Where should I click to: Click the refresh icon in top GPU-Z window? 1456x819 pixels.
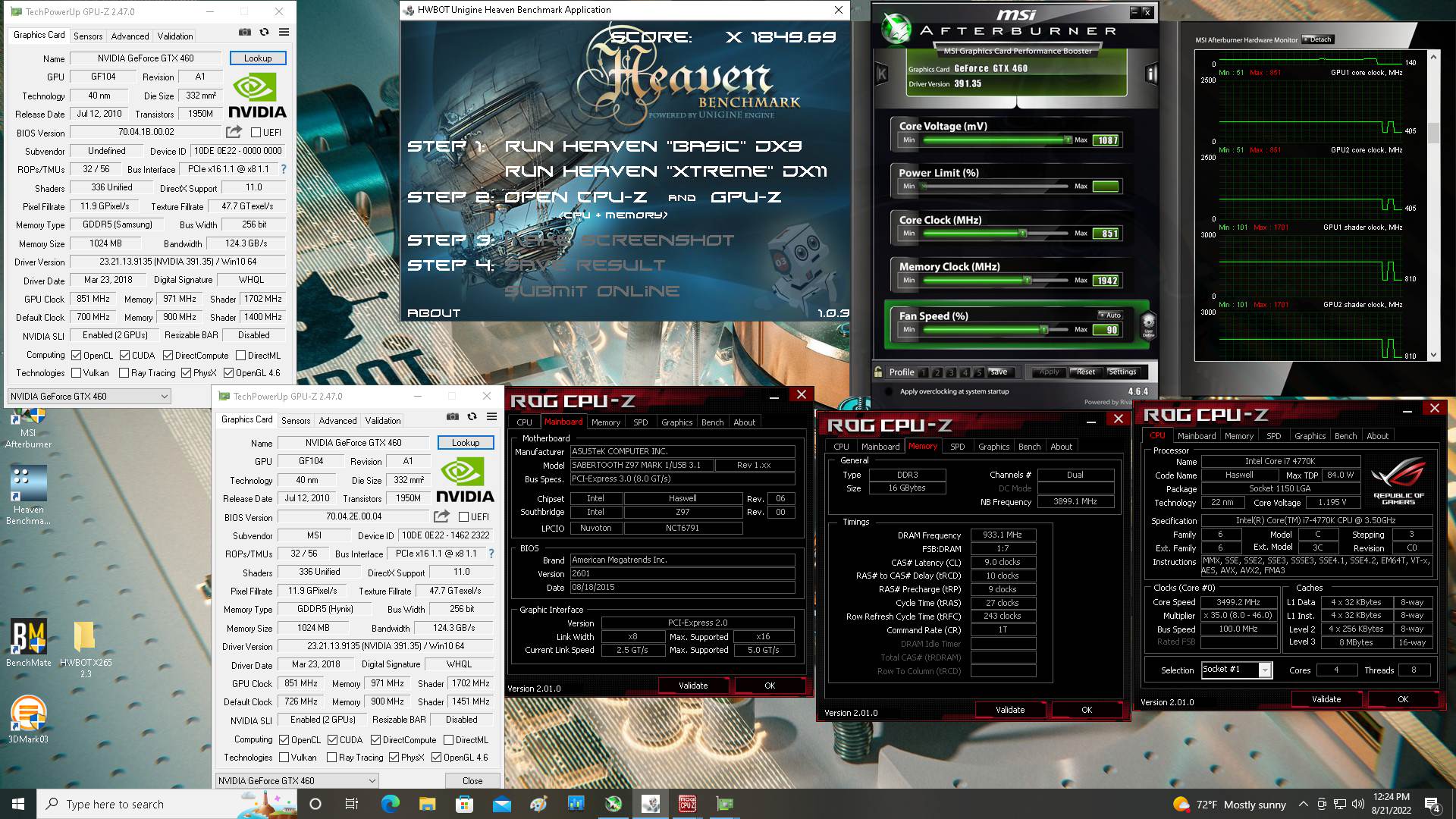point(264,33)
